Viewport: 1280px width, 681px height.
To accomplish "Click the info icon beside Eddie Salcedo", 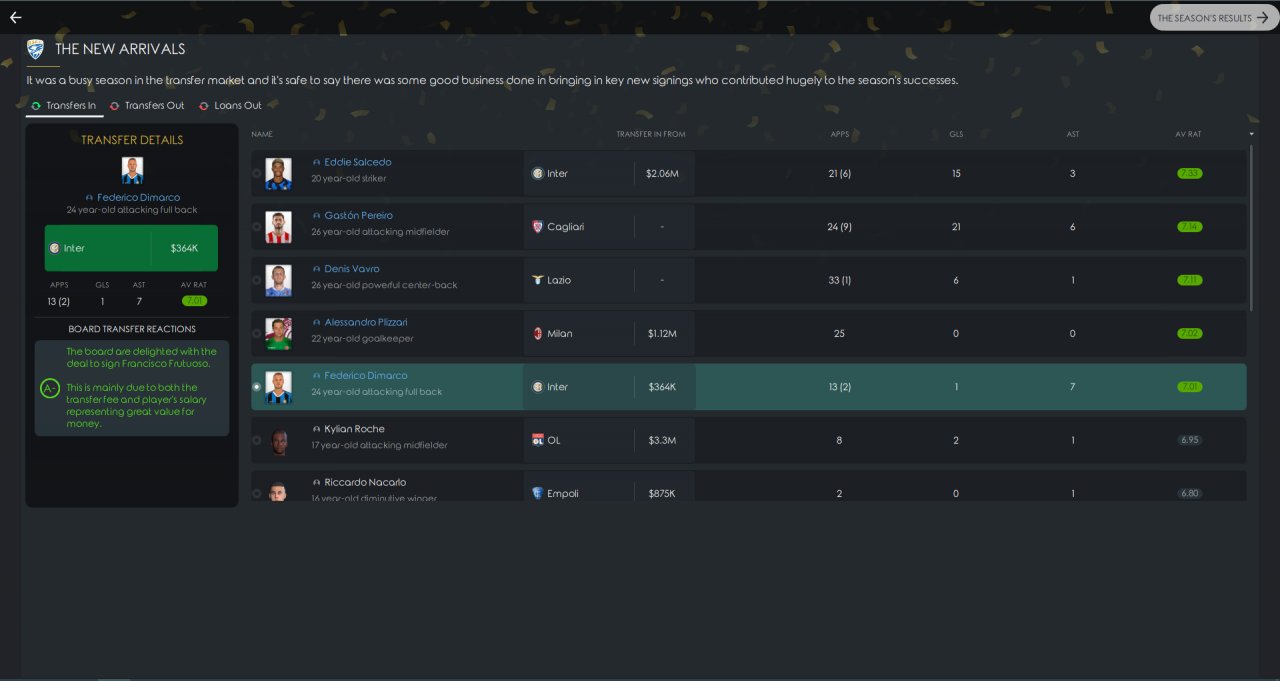I will pyautogui.click(x=317, y=162).
